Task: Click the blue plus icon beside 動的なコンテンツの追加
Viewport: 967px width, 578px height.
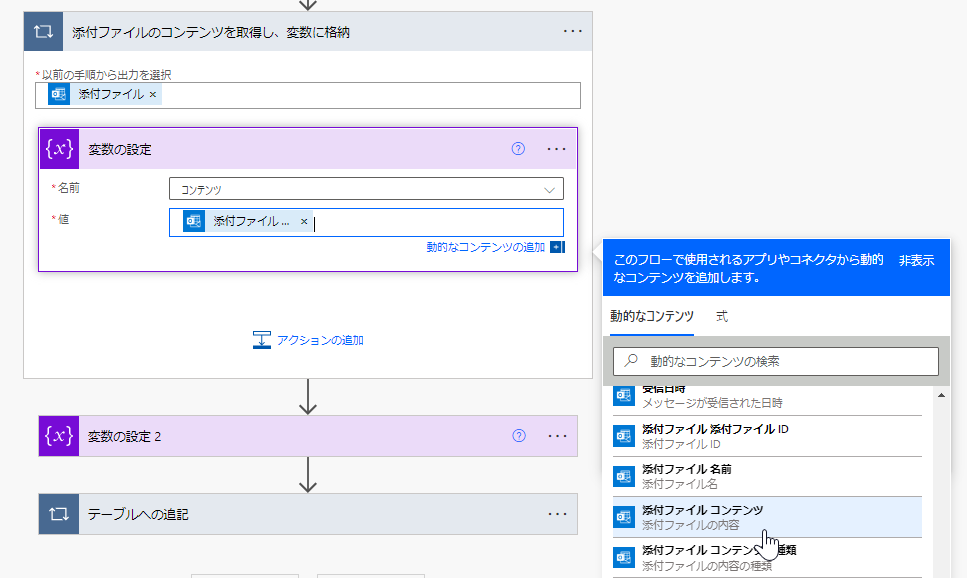Action: [x=557, y=247]
